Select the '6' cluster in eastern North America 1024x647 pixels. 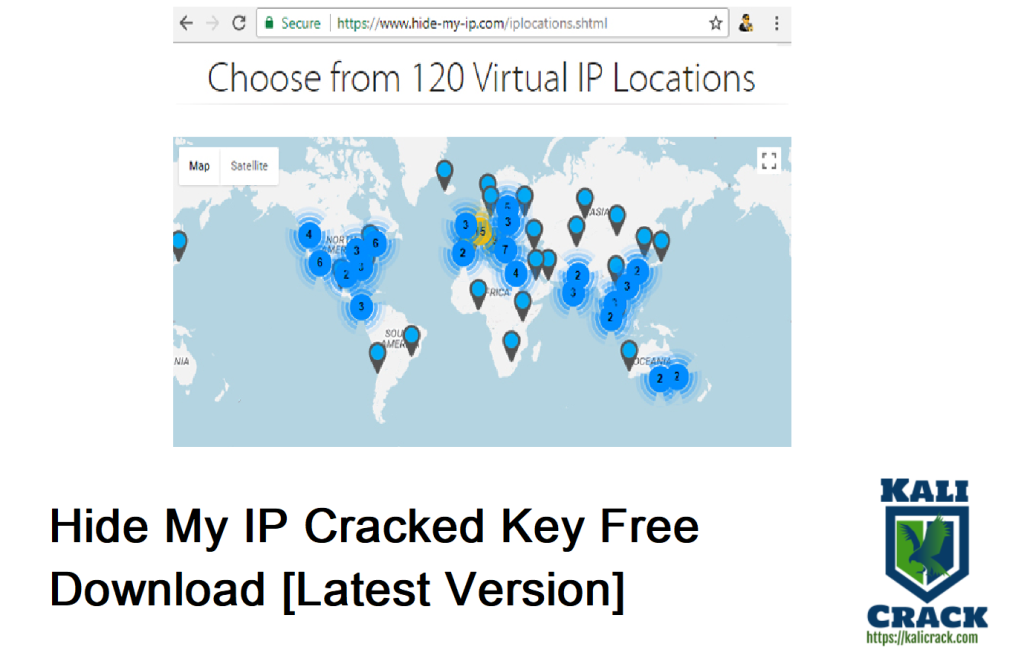(376, 243)
